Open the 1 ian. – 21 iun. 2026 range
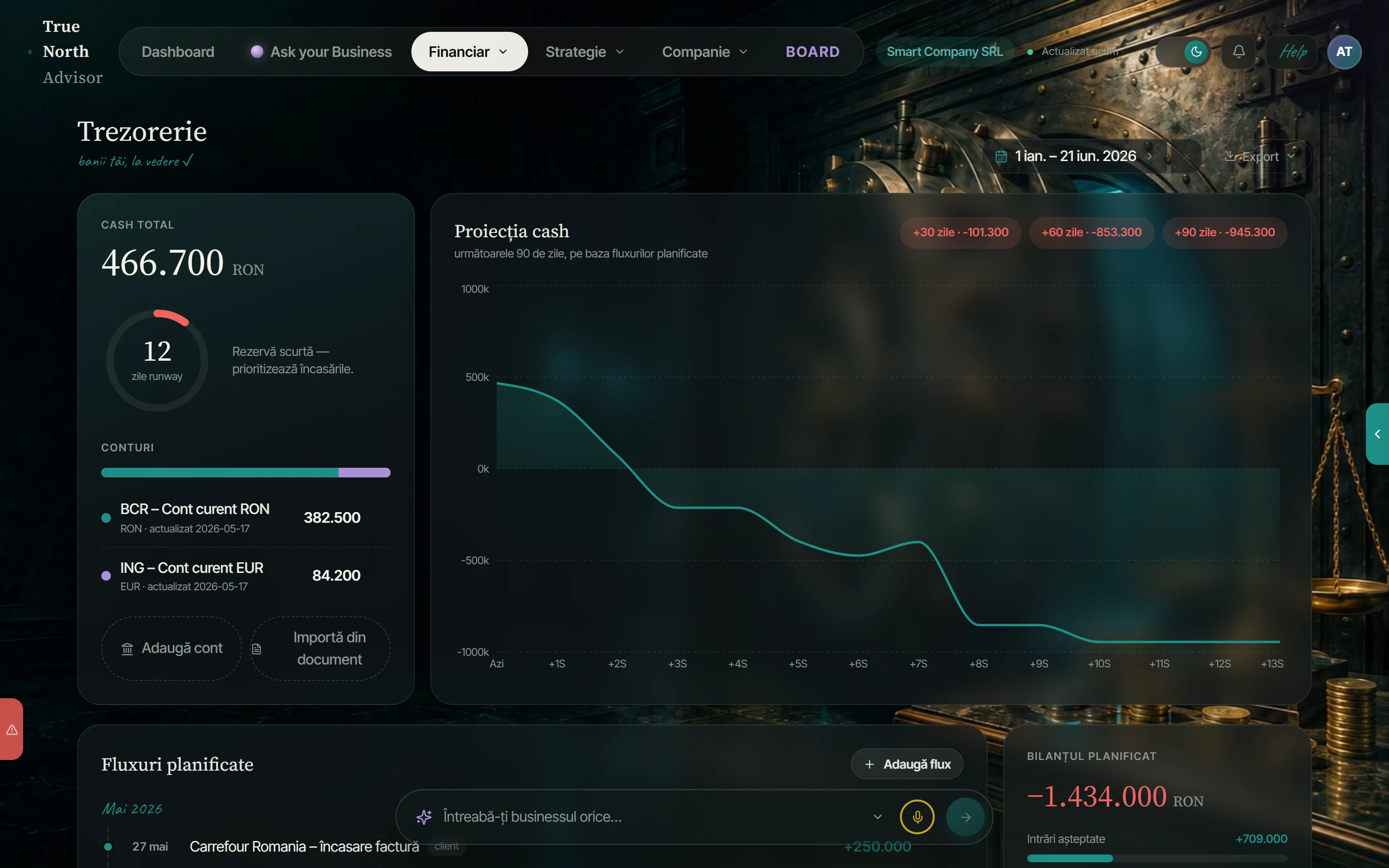This screenshot has width=1389, height=868. click(1075, 156)
